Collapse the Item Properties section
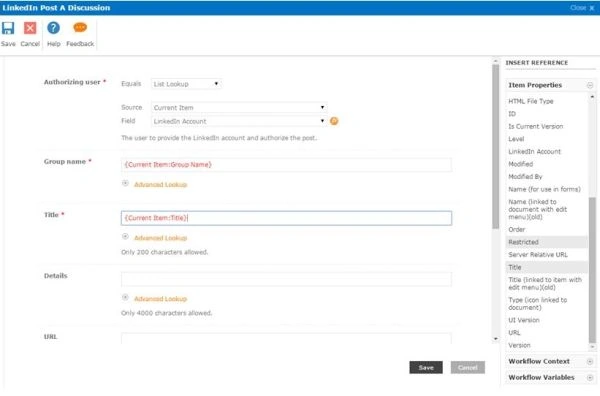The height and width of the screenshot is (396, 600). (x=590, y=85)
